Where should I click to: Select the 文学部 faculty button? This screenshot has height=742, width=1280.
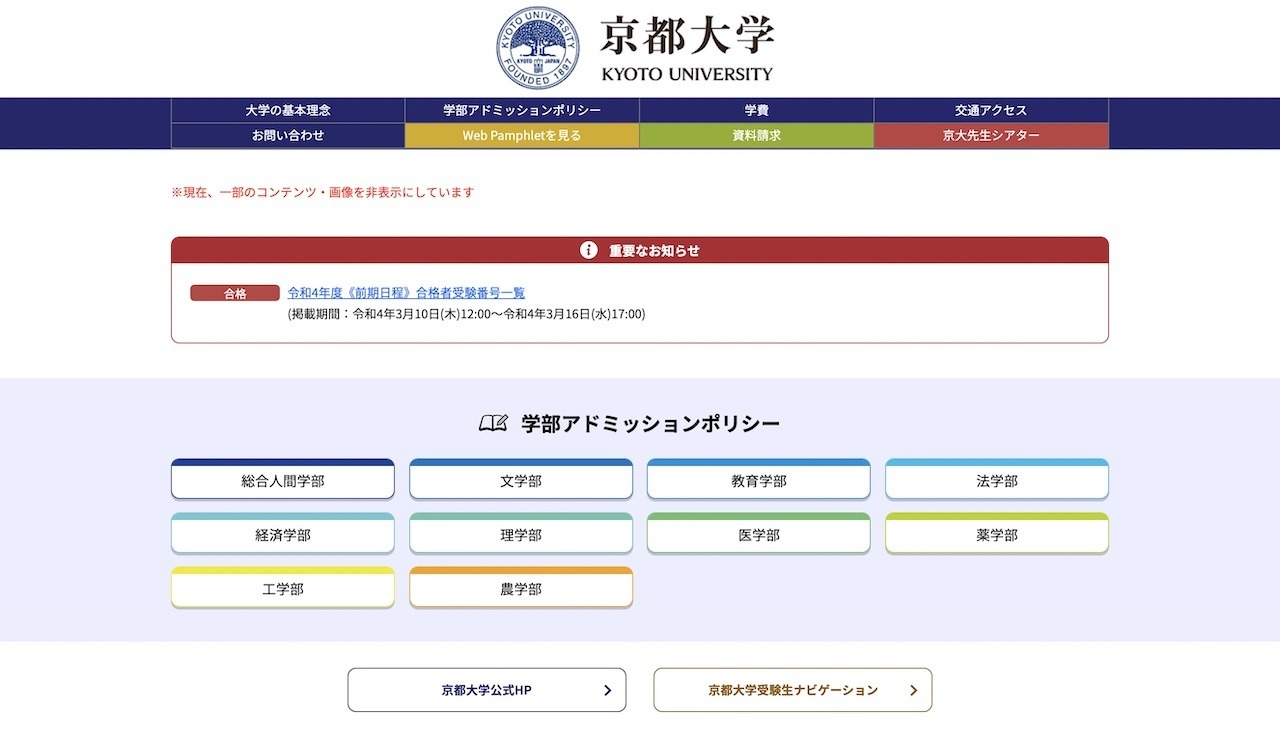point(521,479)
